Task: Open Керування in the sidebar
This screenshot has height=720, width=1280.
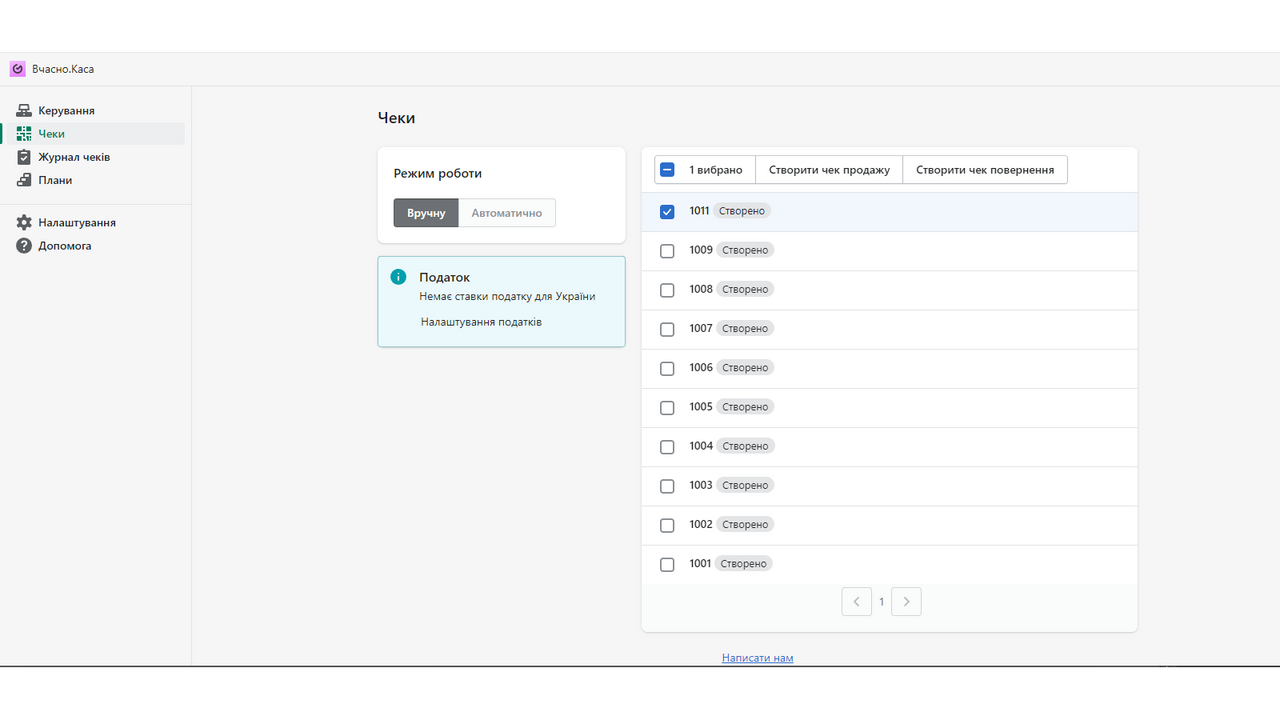Action: click(93, 110)
